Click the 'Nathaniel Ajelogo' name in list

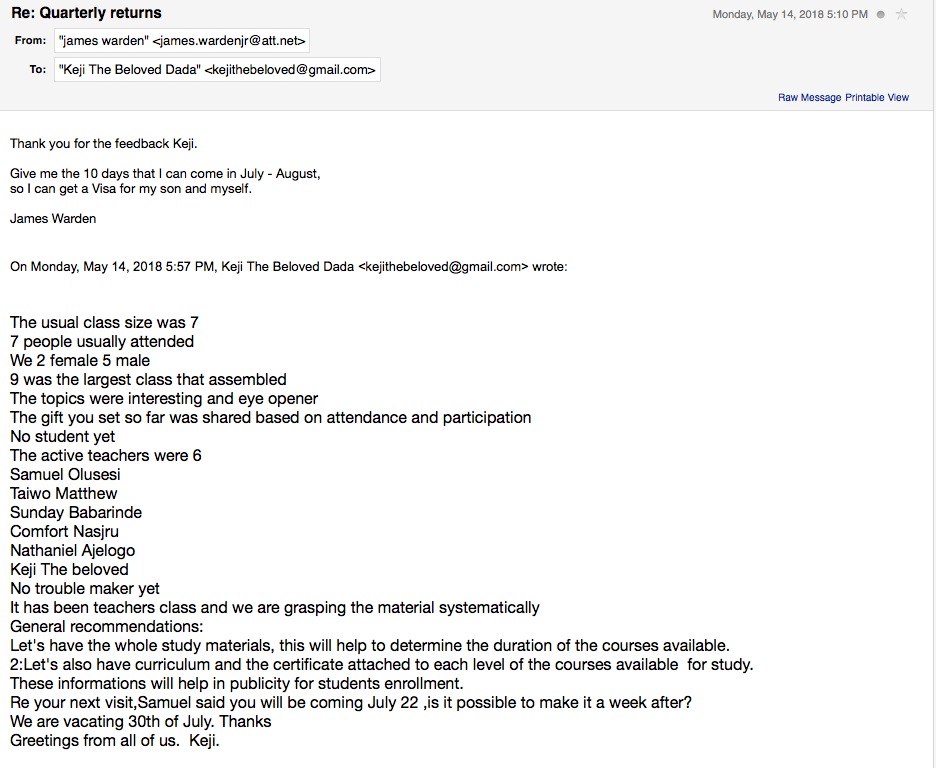[72, 550]
